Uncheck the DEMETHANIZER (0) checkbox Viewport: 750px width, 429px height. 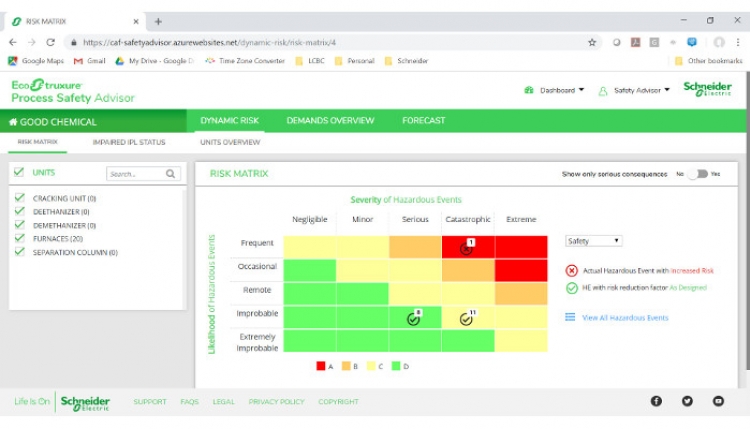(20, 224)
